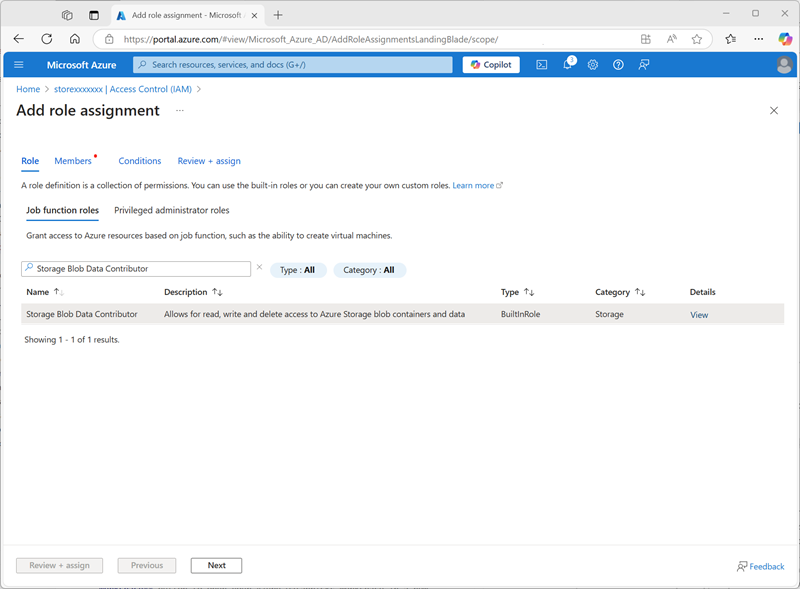
Task: Close the Add role assignment blade
Action: 774,111
